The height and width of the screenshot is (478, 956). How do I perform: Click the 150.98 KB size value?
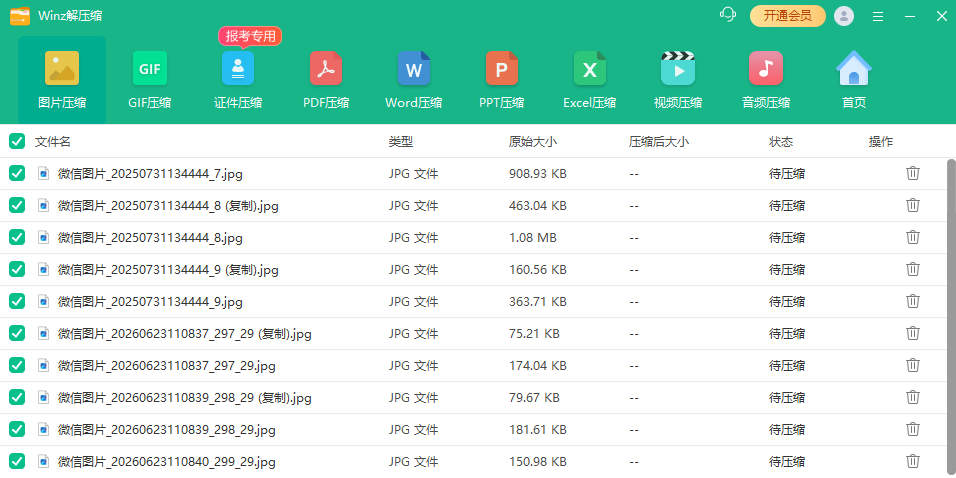coord(538,462)
